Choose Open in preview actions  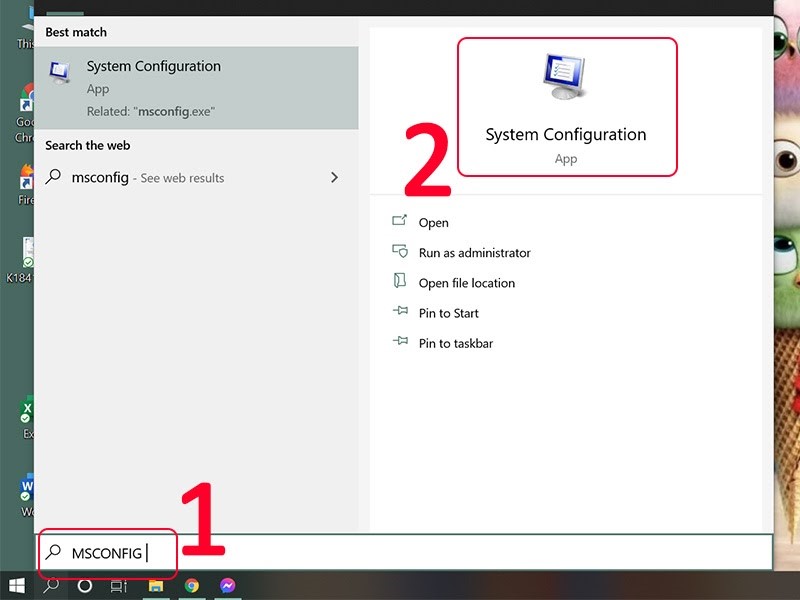pos(433,223)
